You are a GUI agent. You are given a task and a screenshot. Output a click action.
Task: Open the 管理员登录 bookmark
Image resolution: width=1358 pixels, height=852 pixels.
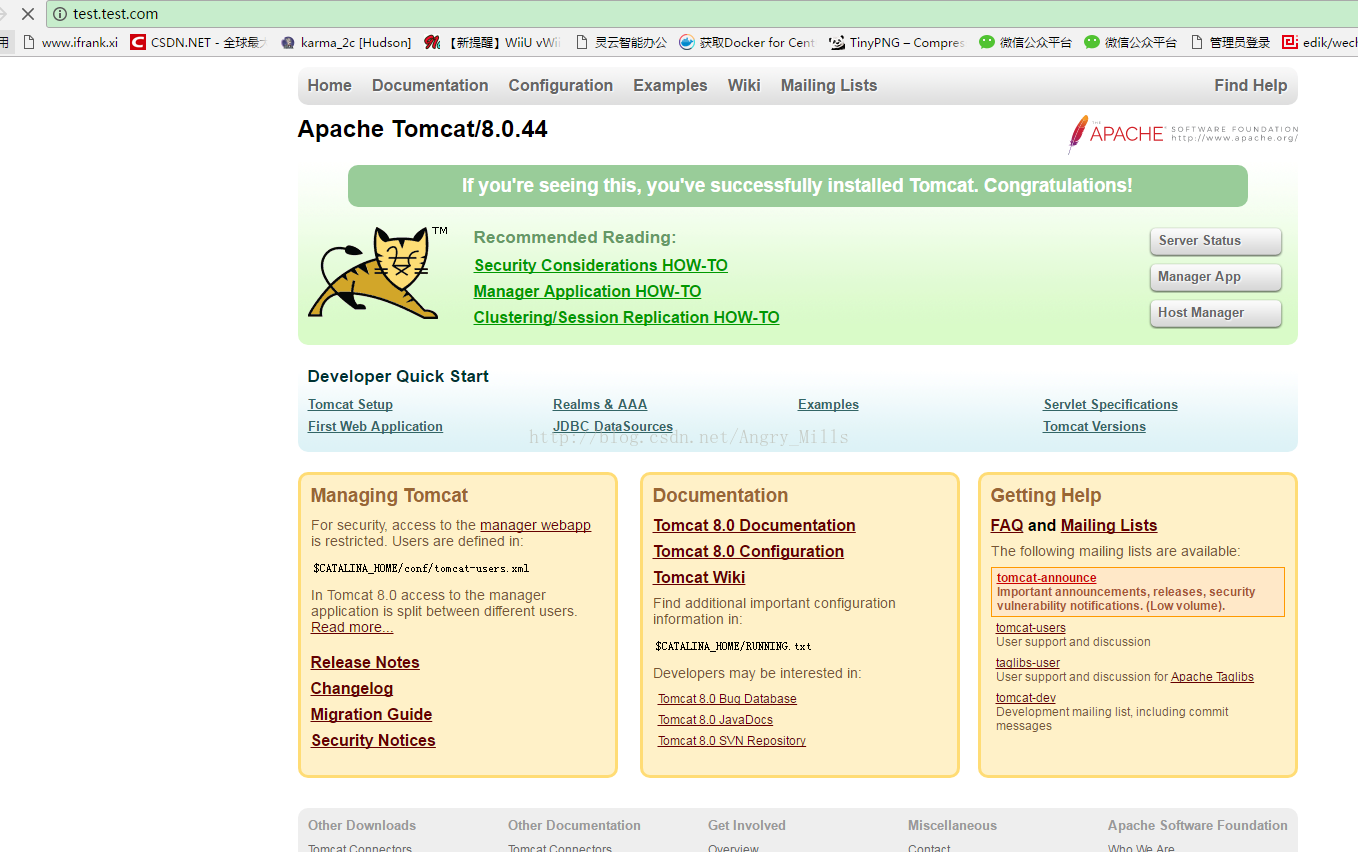tap(1229, 42)
